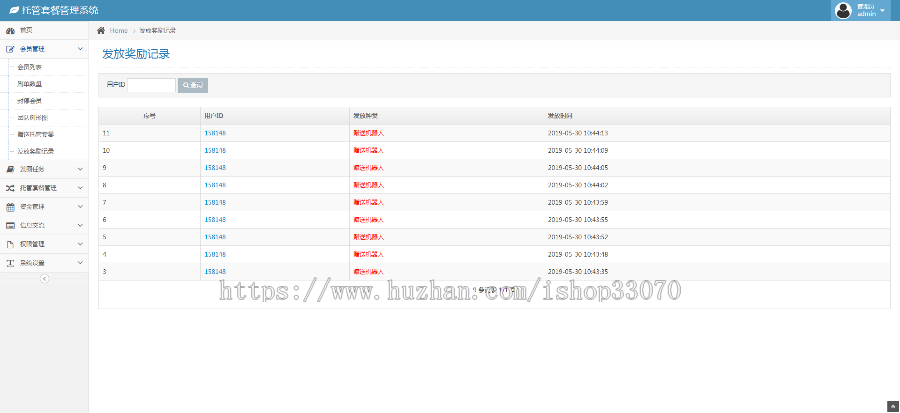The width and height of the screenshot is (900, 413).
Task: Expand the chevron on the card icon row
Action: click(80, 225)
